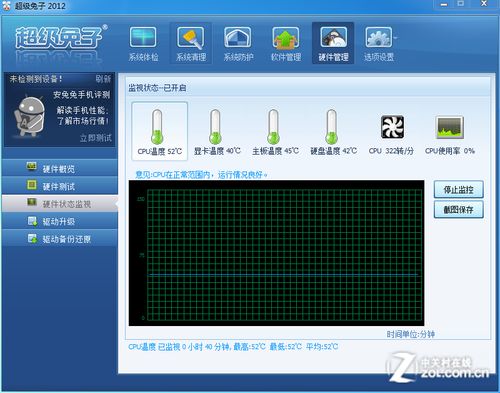Open 驱动备份还原 sidebar item

pyautogui.click(x=60, y=239)
